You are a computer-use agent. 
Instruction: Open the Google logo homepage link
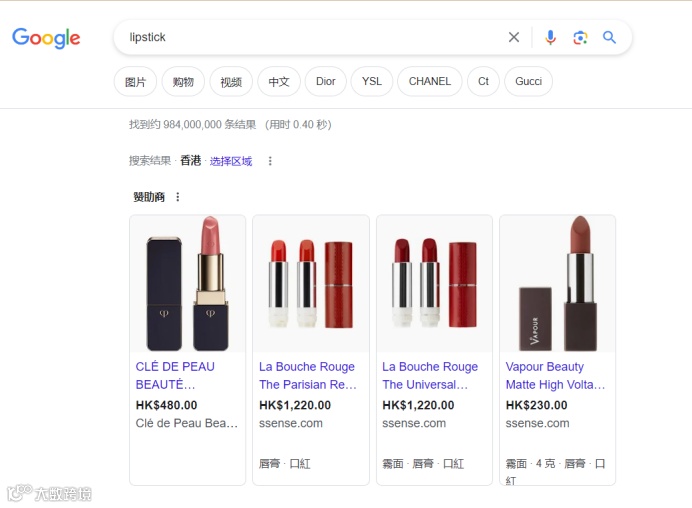[46, 38]
